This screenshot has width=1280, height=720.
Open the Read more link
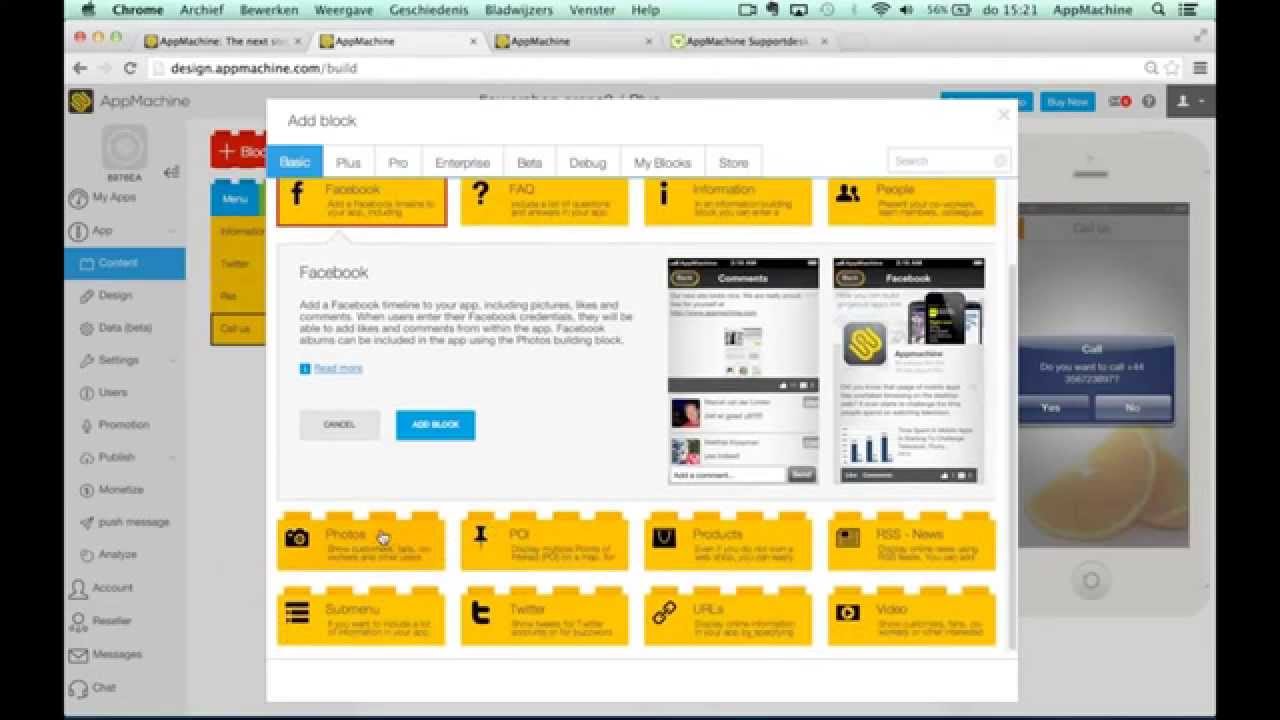[x=338, y=369]
